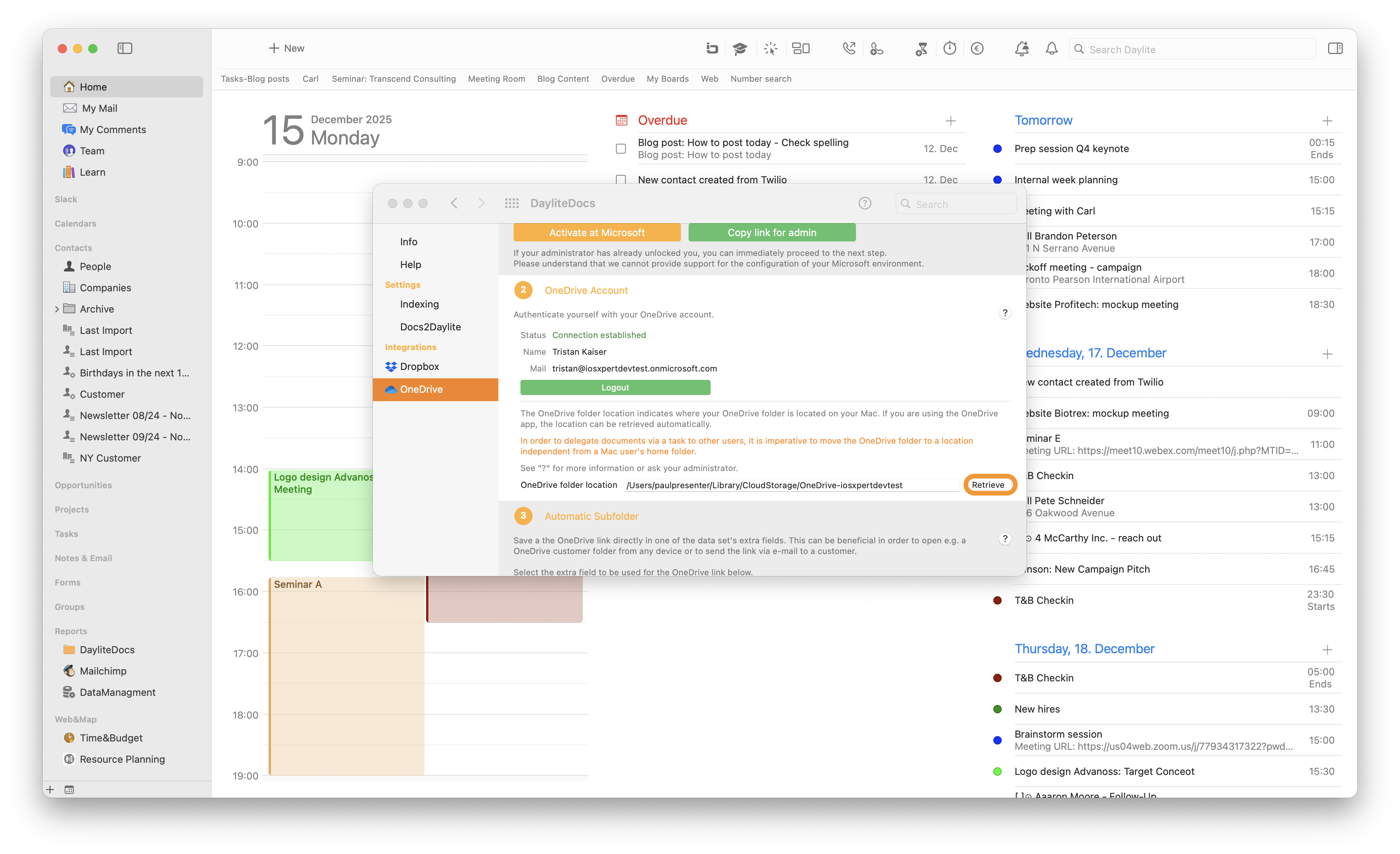The image size is (1400, 854).
Task: Click the add phone call icon
Action: (x=877, y=48)
